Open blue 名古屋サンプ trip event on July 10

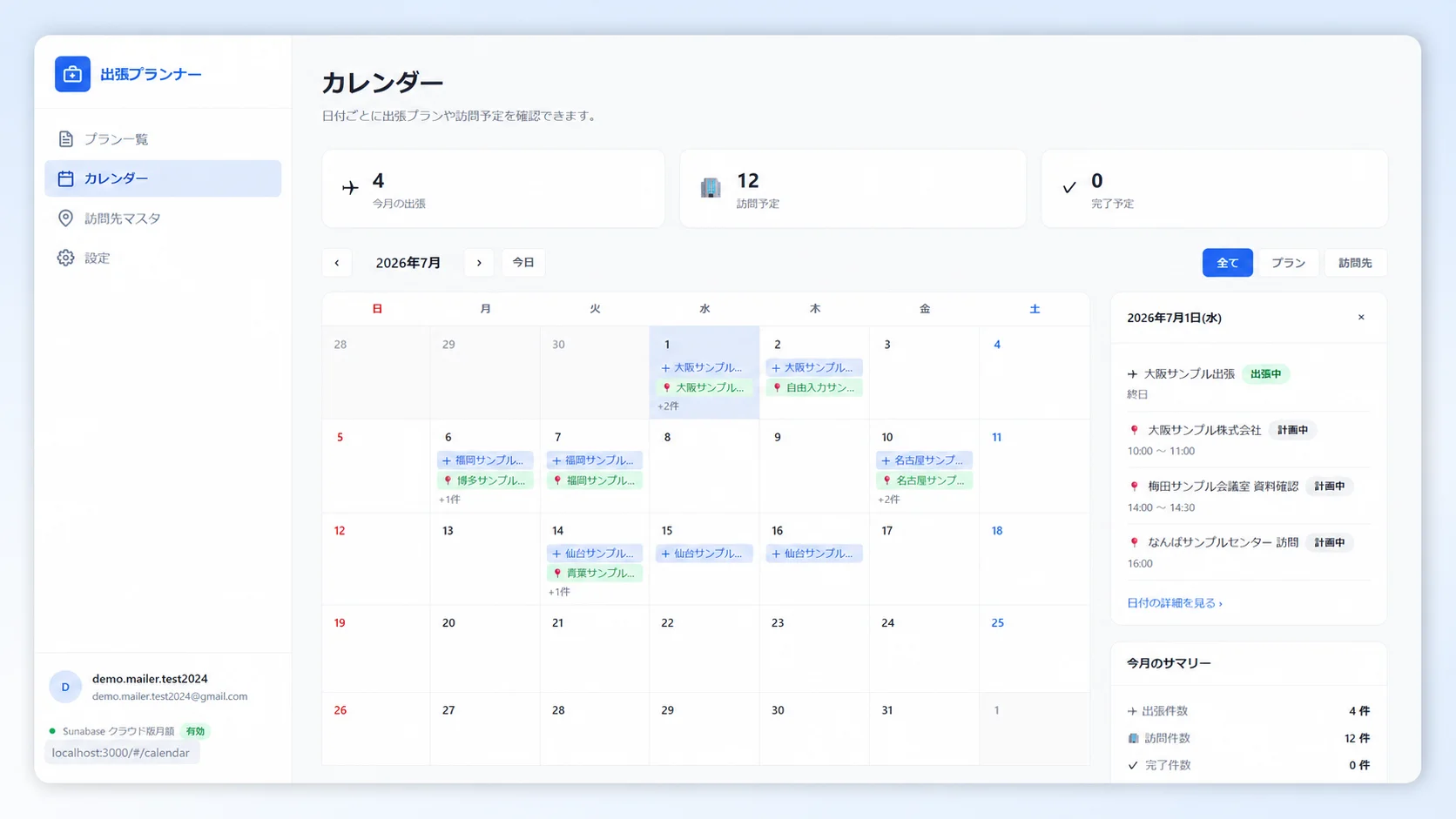click(x=924, y=460)
